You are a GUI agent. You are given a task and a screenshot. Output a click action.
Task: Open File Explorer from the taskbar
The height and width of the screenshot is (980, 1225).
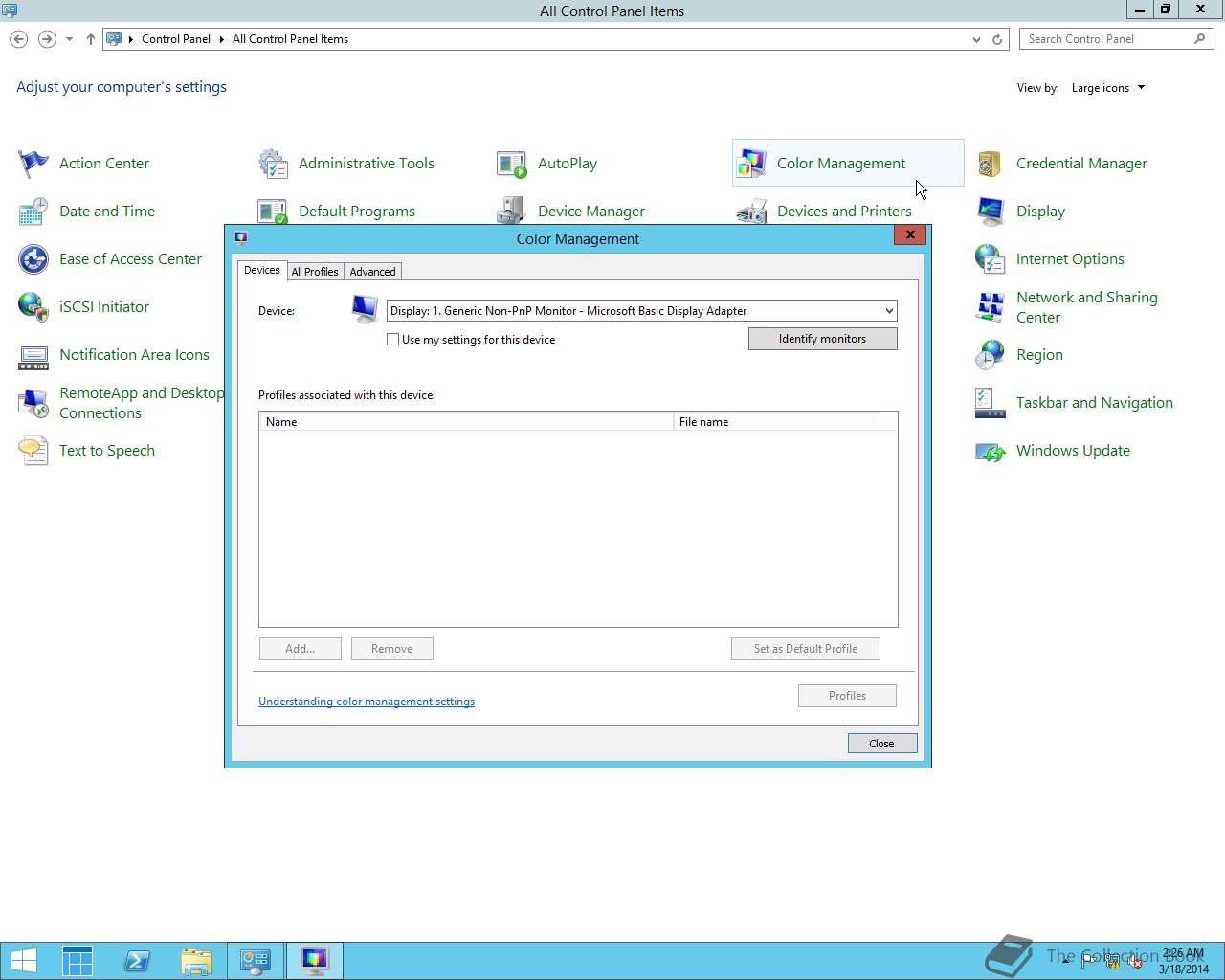point(196,960)
